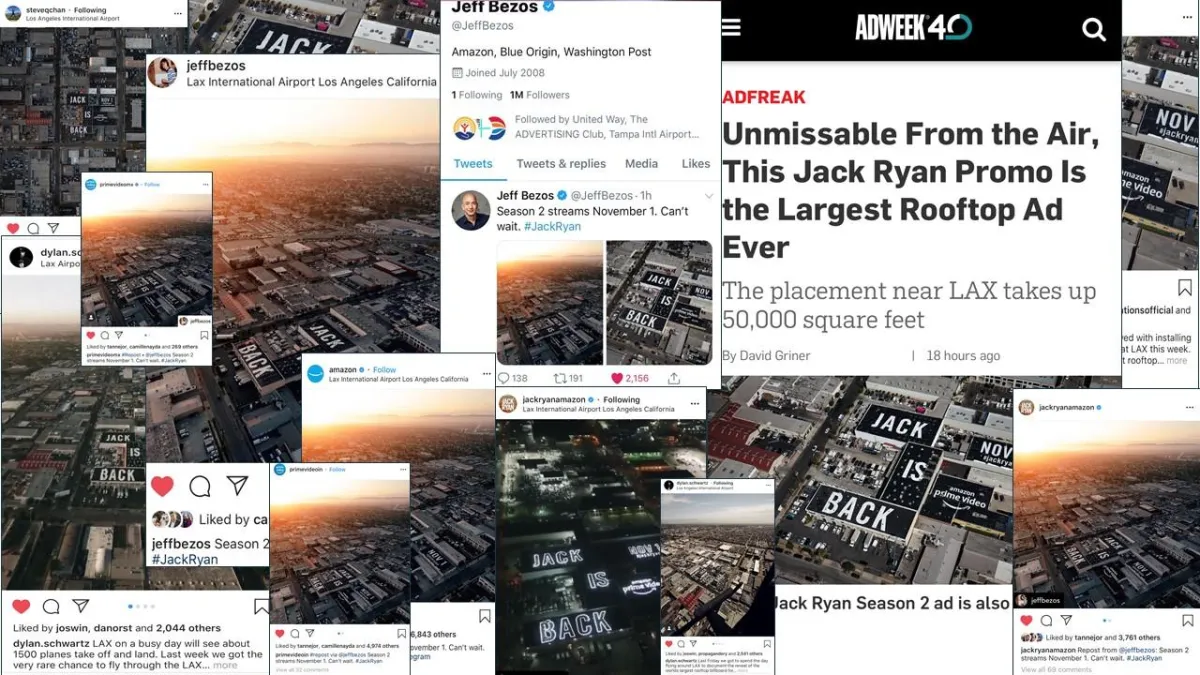The width and height of the screenshot is (1200, 675).
Task: Switch to the Tweets & replies tab
Action: [x=561, y=164]
